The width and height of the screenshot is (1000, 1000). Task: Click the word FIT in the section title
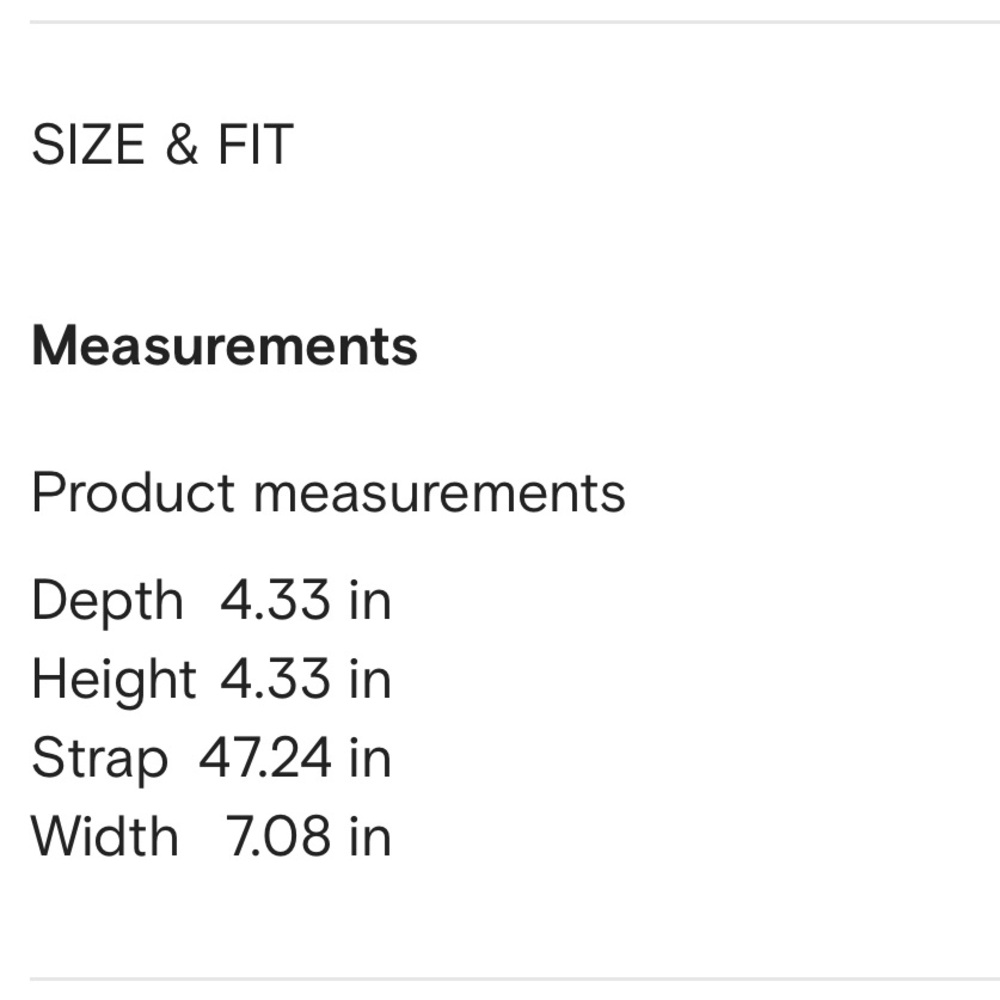[x=256, y=145]
